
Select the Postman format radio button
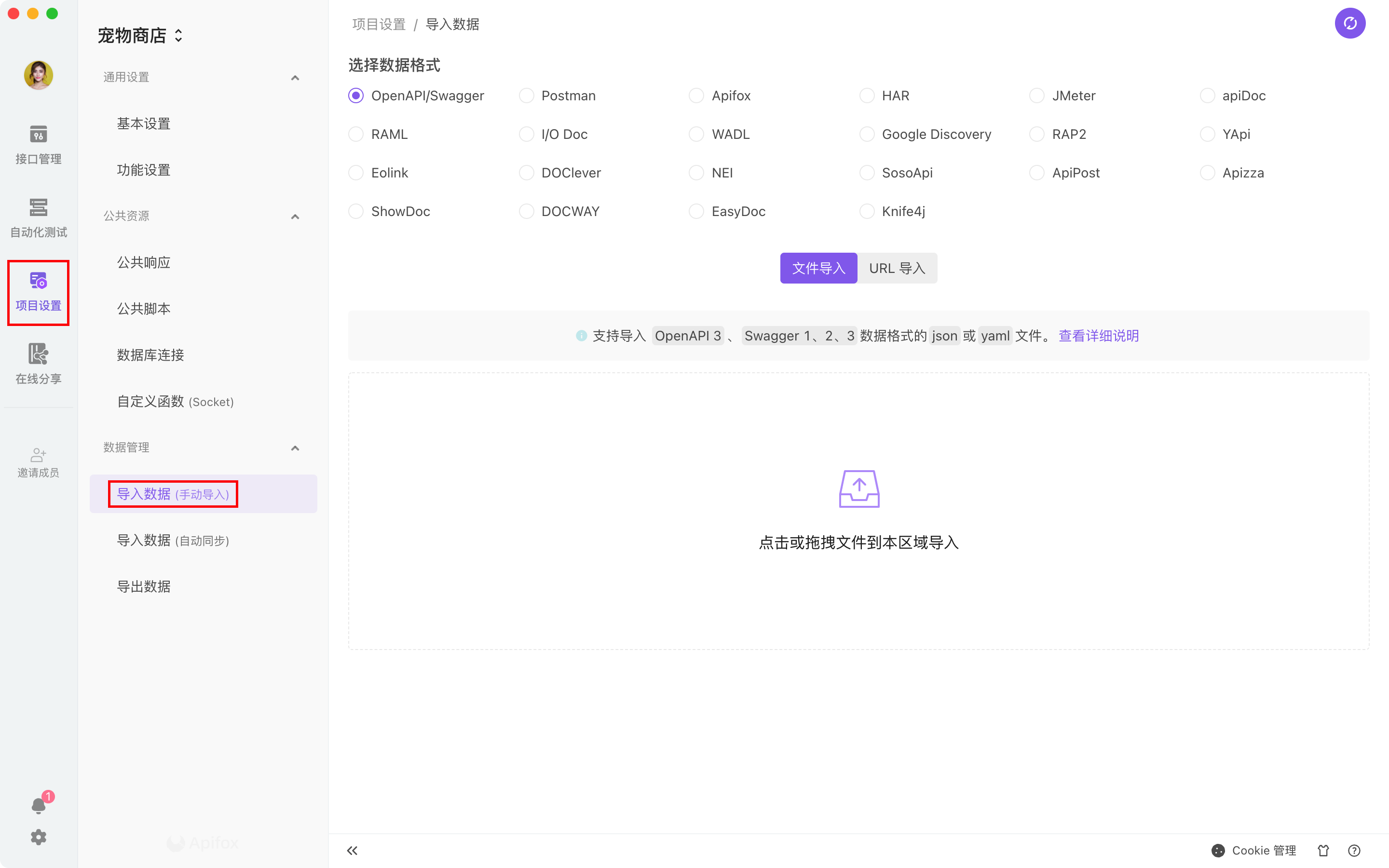526,95
